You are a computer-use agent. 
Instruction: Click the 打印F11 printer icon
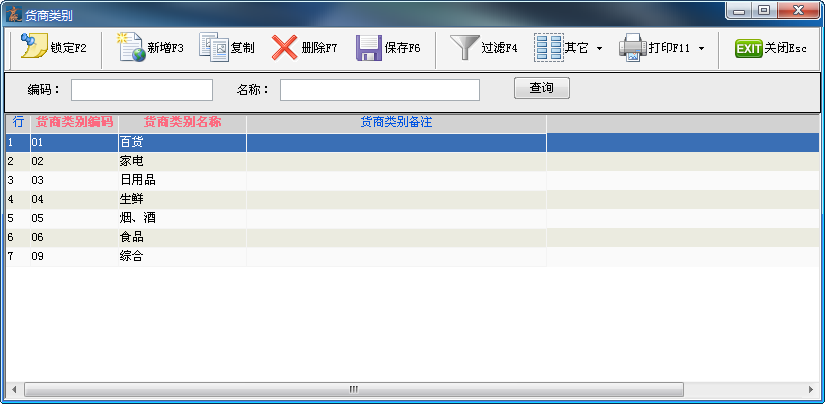632,47
